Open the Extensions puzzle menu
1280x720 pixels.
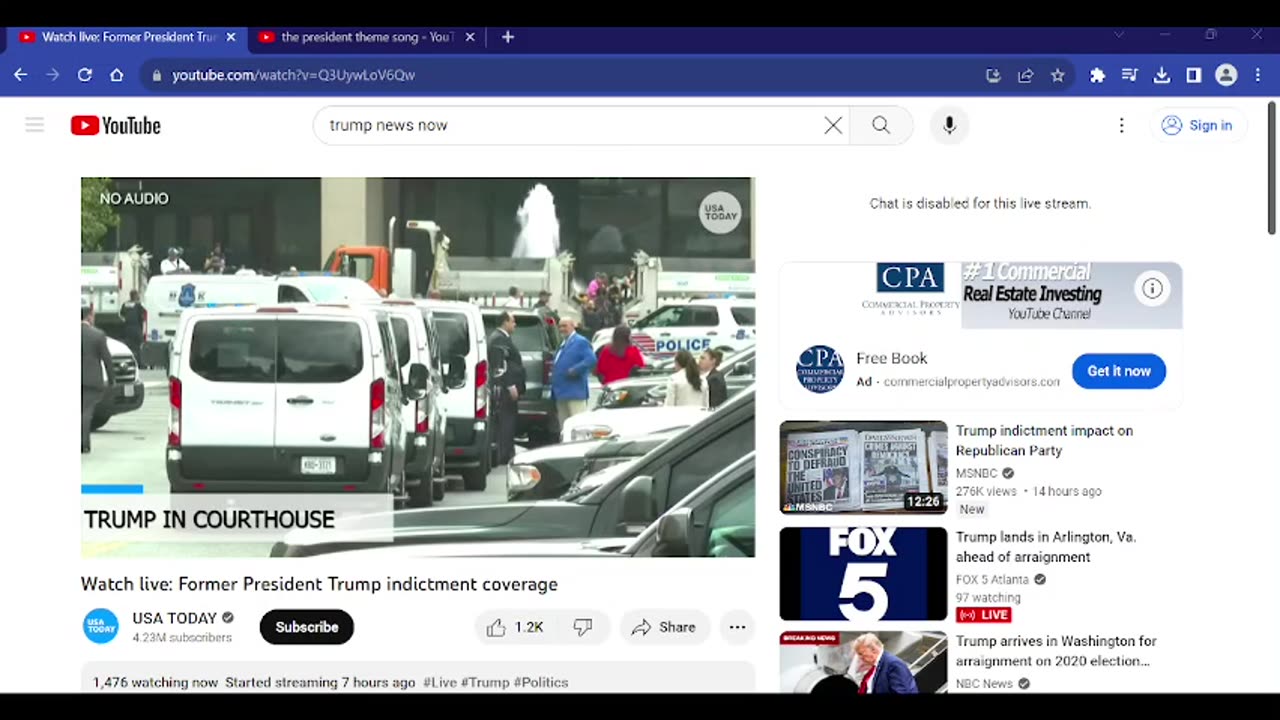click(x=1097, y=75)
